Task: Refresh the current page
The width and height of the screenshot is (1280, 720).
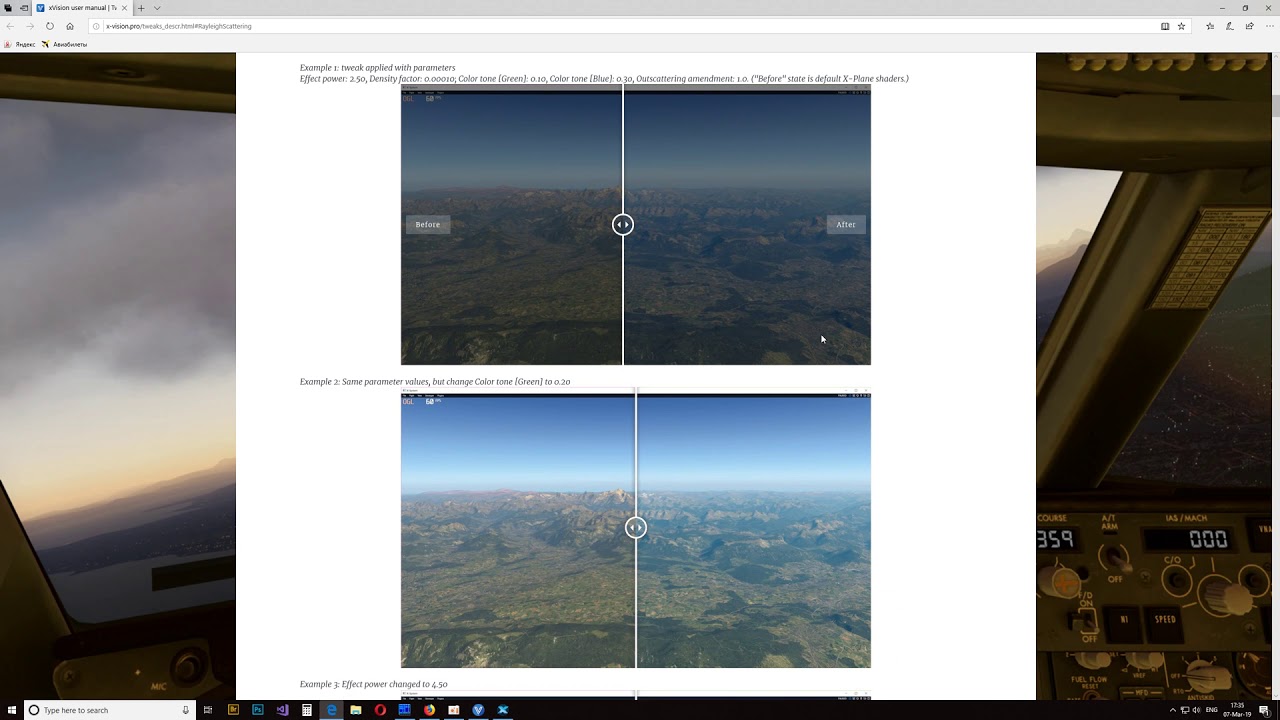Action: click(x=49, y=26)
